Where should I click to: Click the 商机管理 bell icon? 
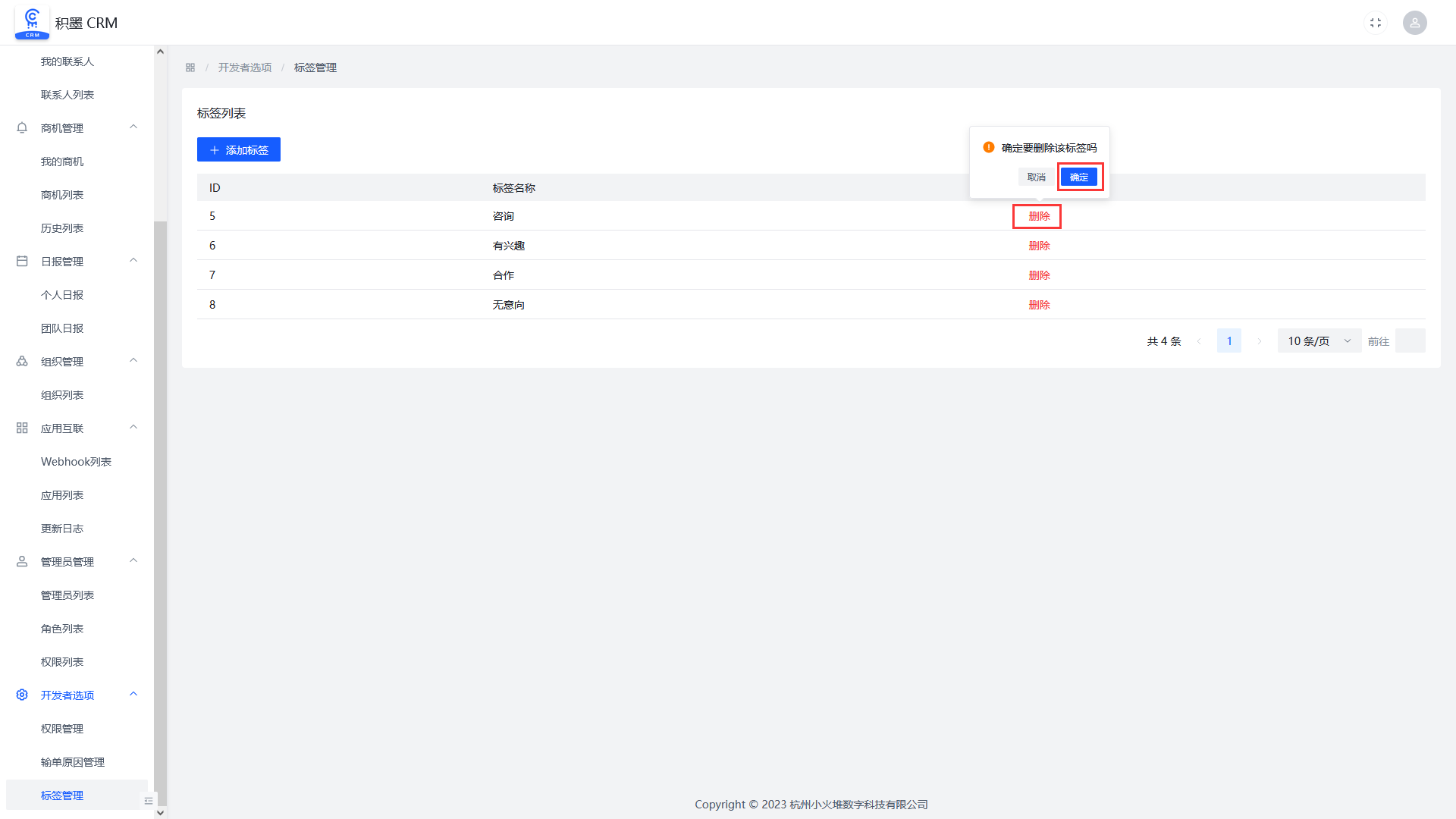tap(22, 128)
